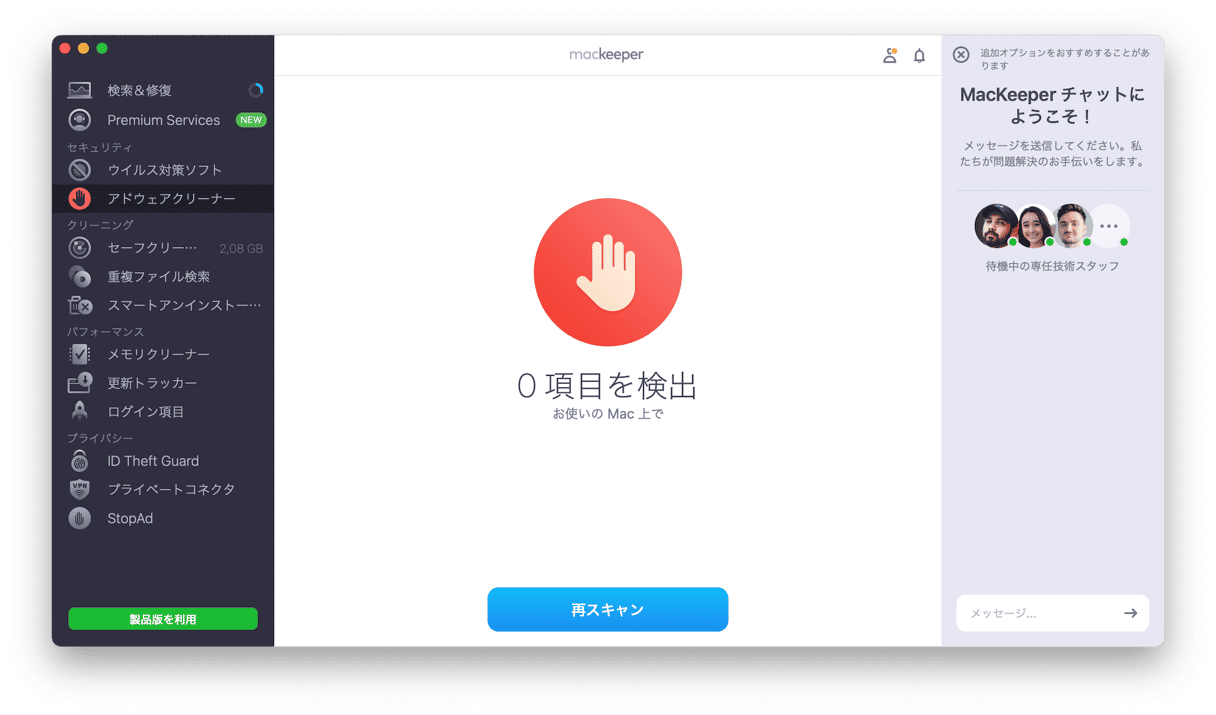This screenshot has height=715, width=1216.
Task: Click the 2,08 GB size value
Action: click(x=241, y=248)
